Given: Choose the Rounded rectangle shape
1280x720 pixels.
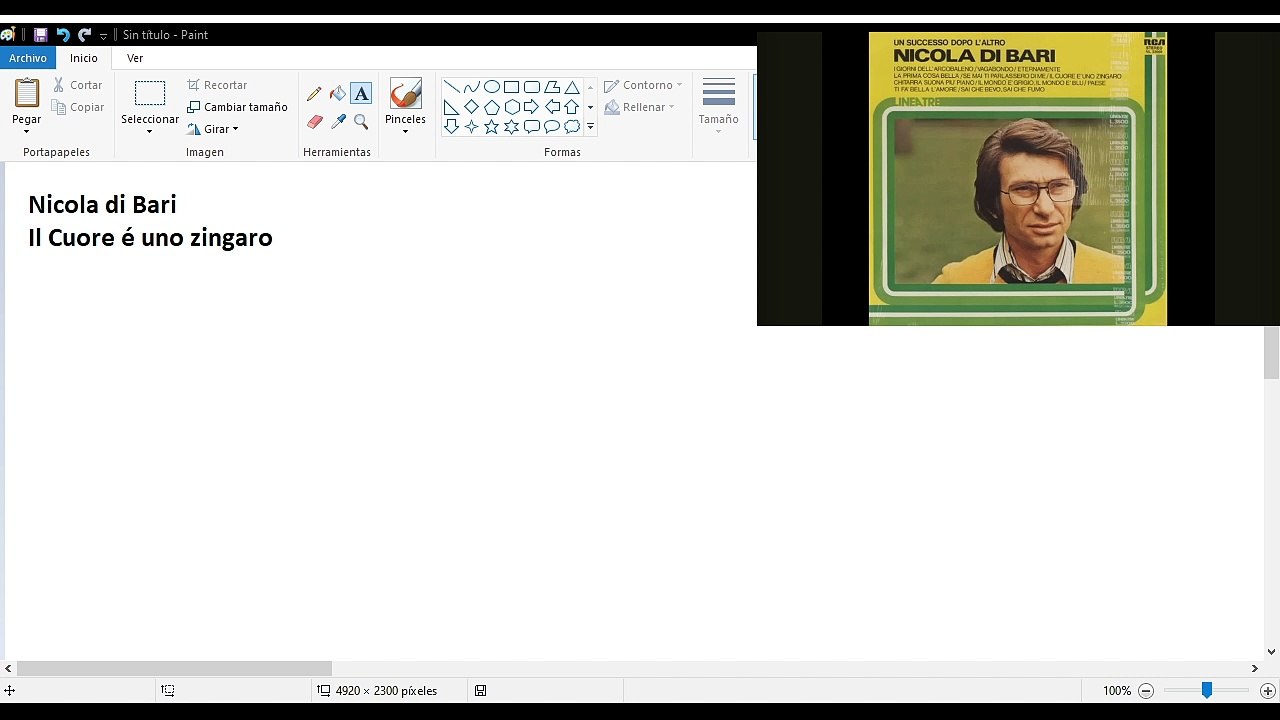Looking at the screenshot, I should click(x=532, y=87).
